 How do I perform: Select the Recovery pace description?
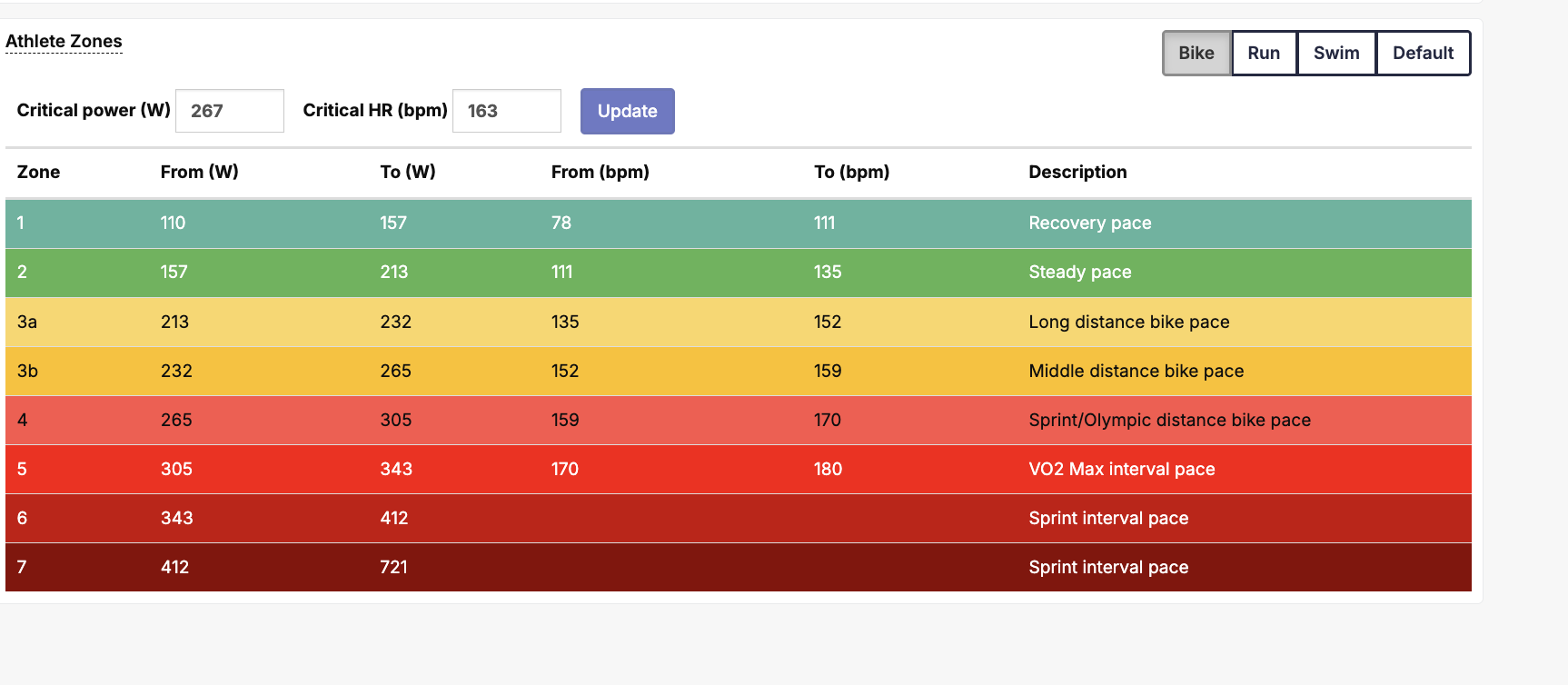(1090, 223)
